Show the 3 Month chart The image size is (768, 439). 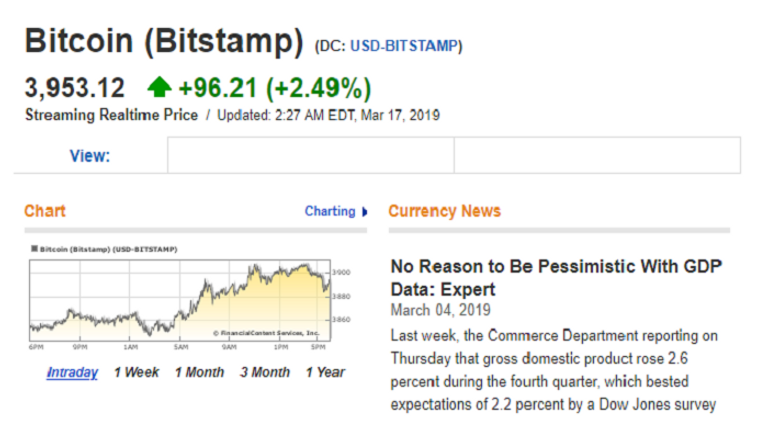pos(265,372)
